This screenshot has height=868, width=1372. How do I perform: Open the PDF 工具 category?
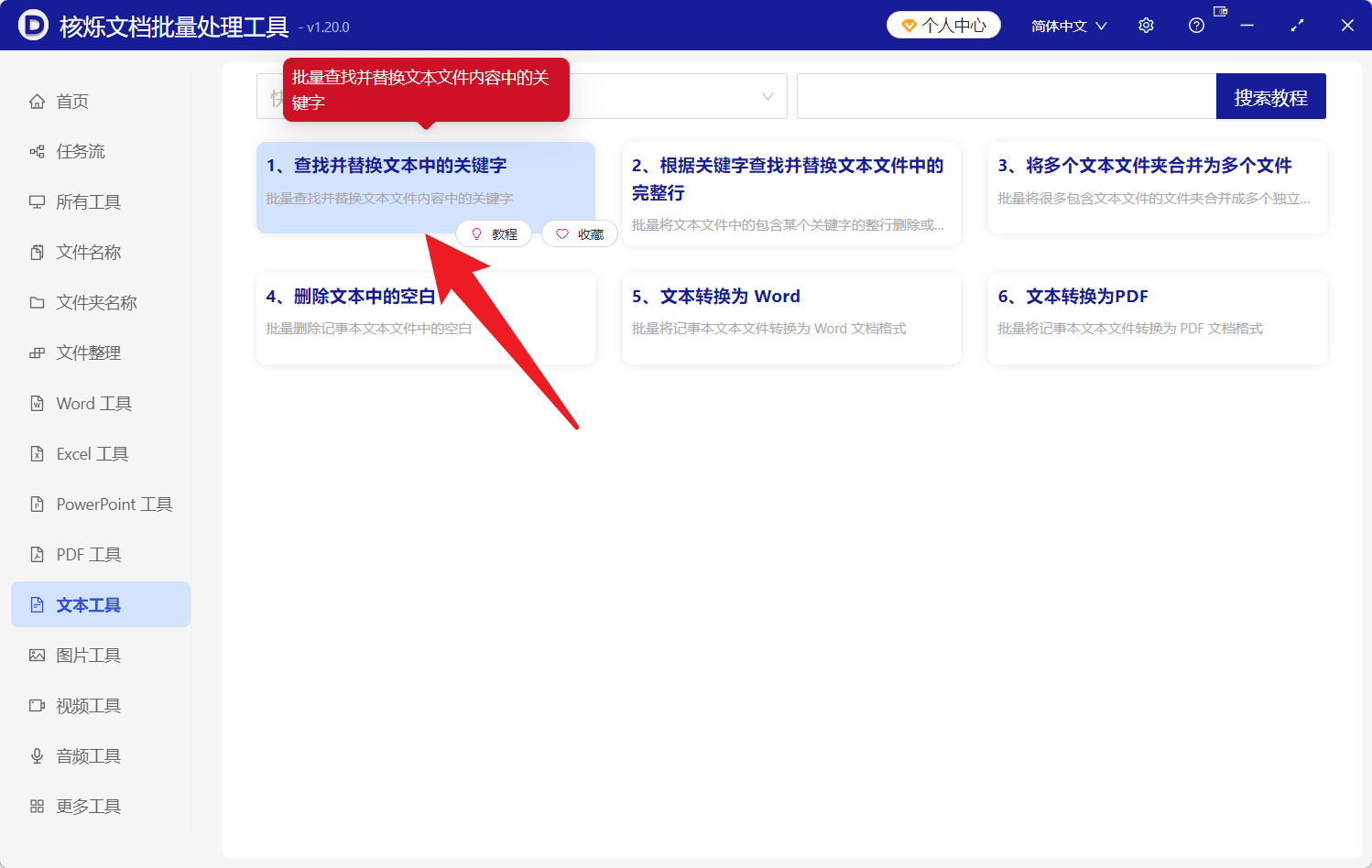click(x=86, y=554)
